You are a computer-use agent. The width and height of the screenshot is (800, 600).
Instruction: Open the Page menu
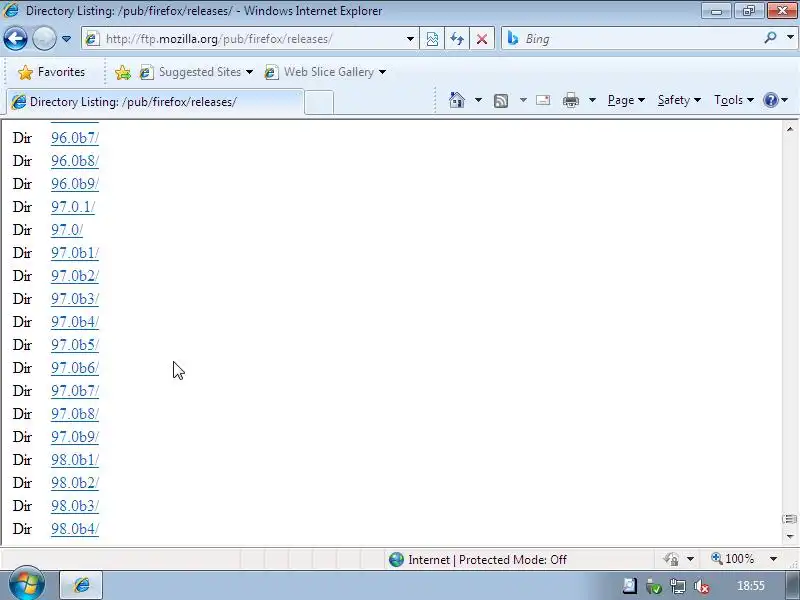coord(626,100)
